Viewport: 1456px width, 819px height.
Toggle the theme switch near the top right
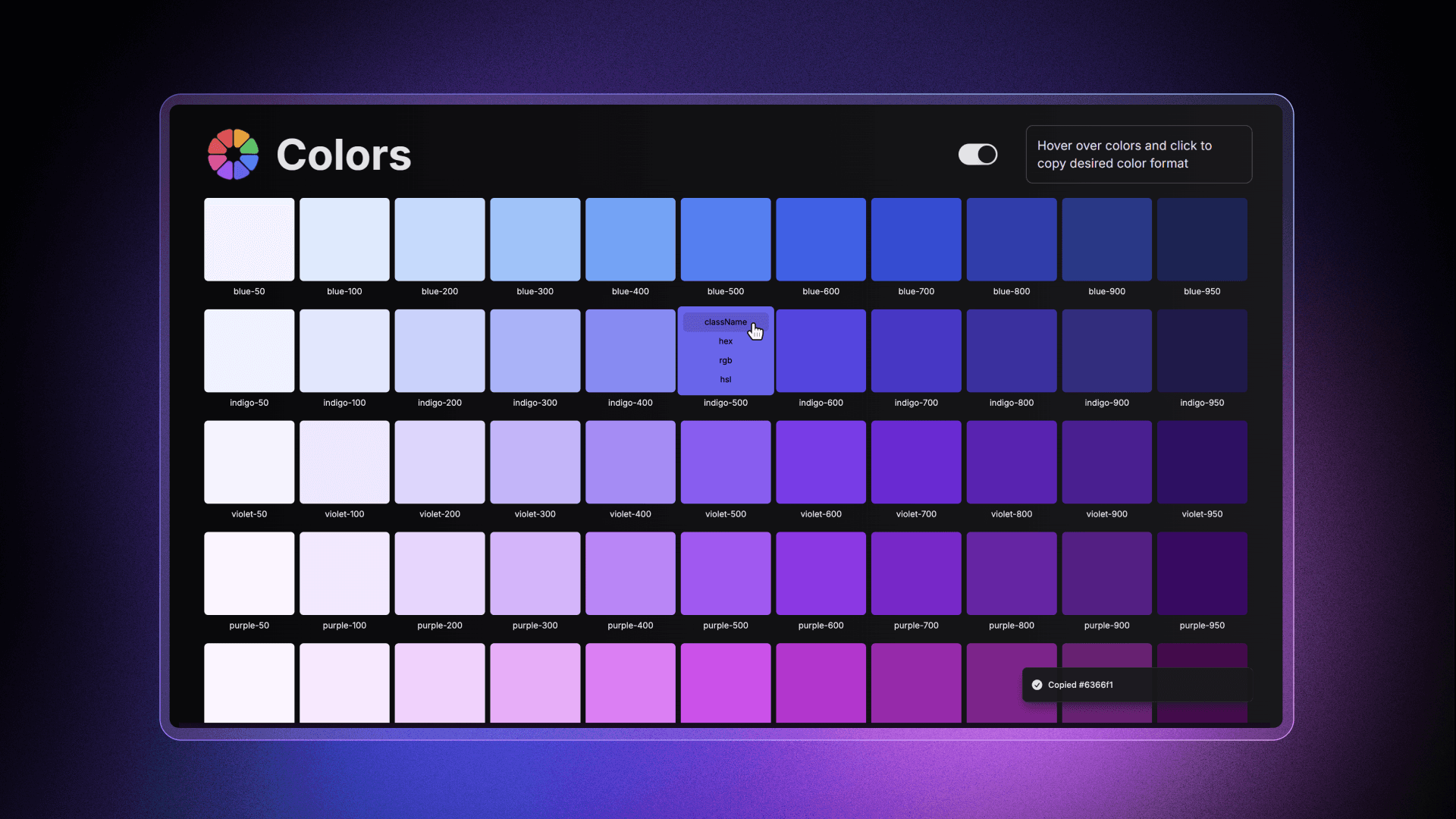(977, 154)
